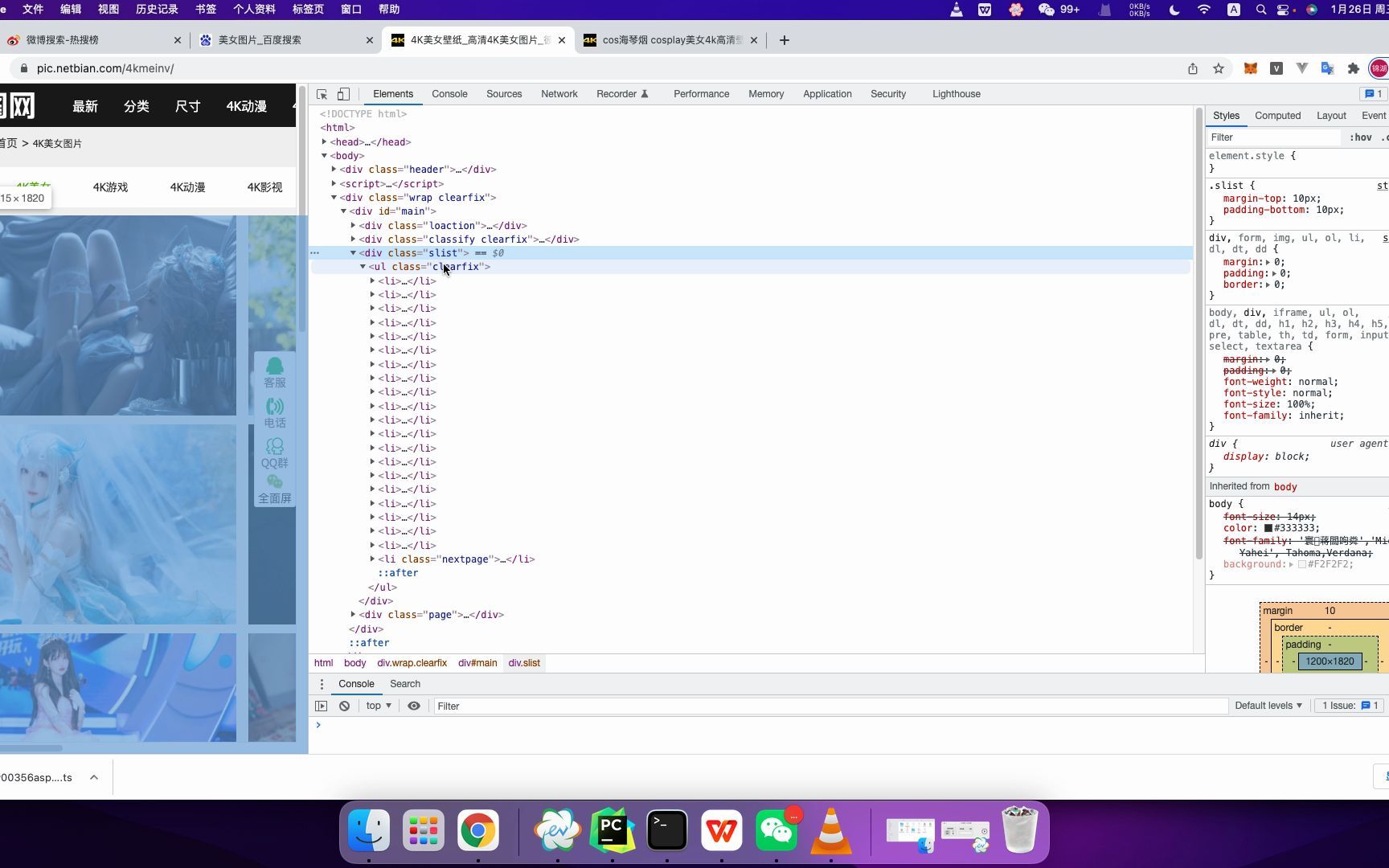The height and width of the screenshot is (868, 1389).
Task: Open WeChat from the Dock
Action: point(776,831)
